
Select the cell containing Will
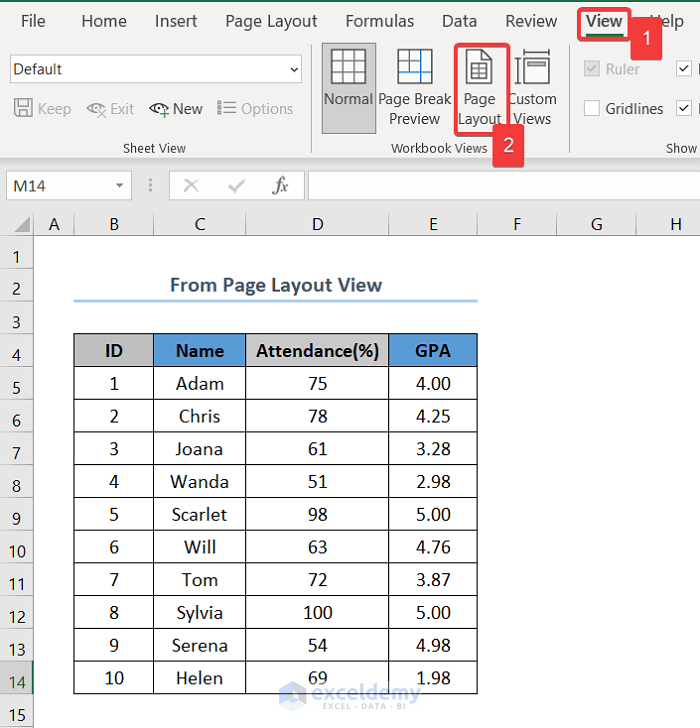(200, 547)
